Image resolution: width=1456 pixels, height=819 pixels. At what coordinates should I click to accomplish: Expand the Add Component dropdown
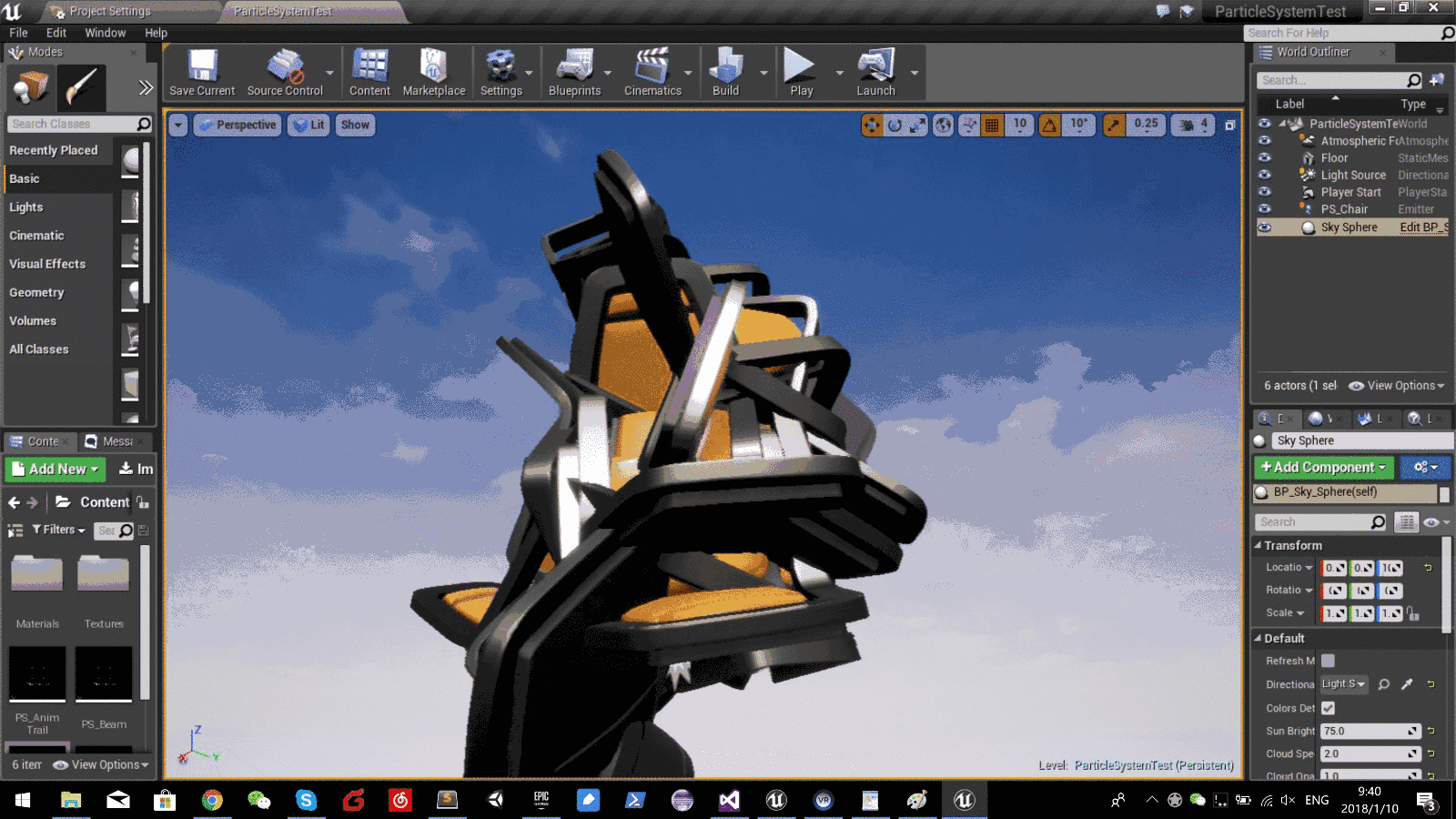1324,468
